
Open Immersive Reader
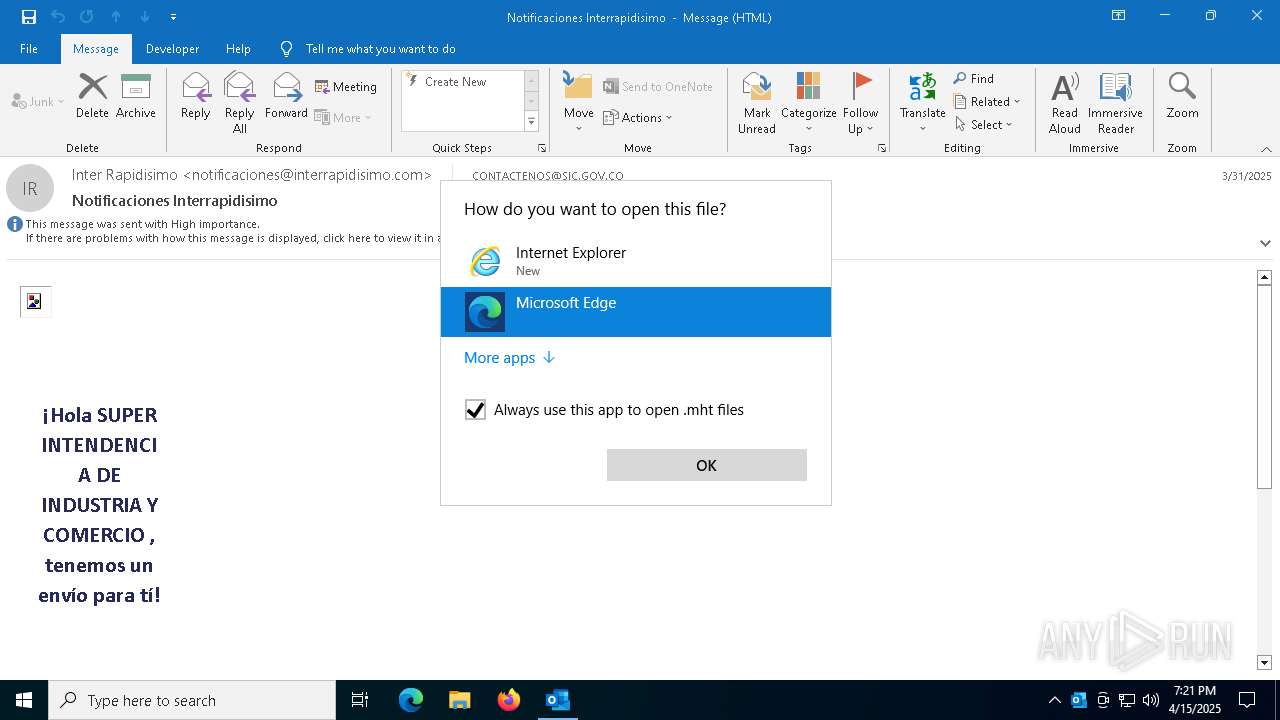pos(1115,103)
